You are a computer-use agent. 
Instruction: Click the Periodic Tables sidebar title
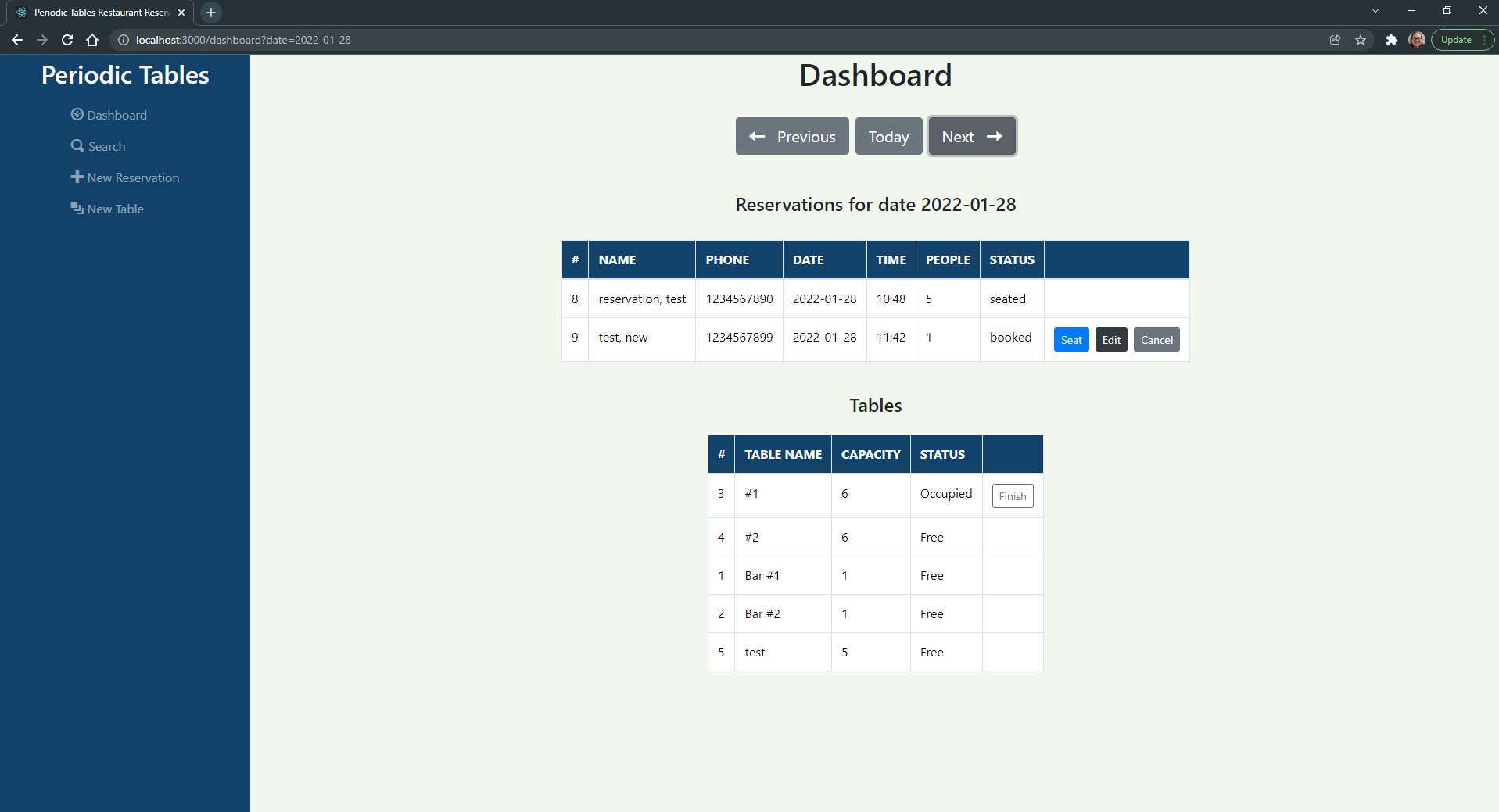(x=125, y=75)
